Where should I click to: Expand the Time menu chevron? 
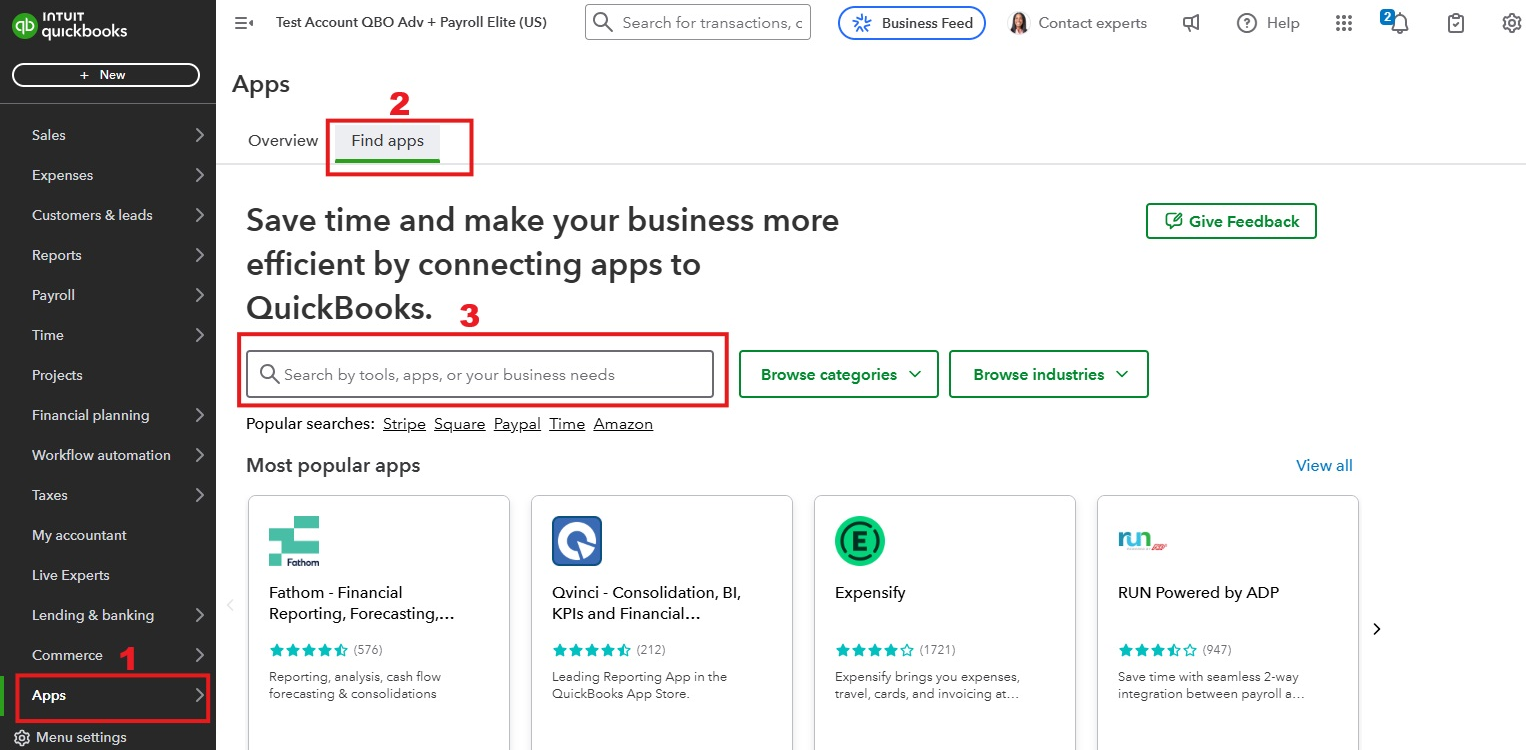(199, 335)
